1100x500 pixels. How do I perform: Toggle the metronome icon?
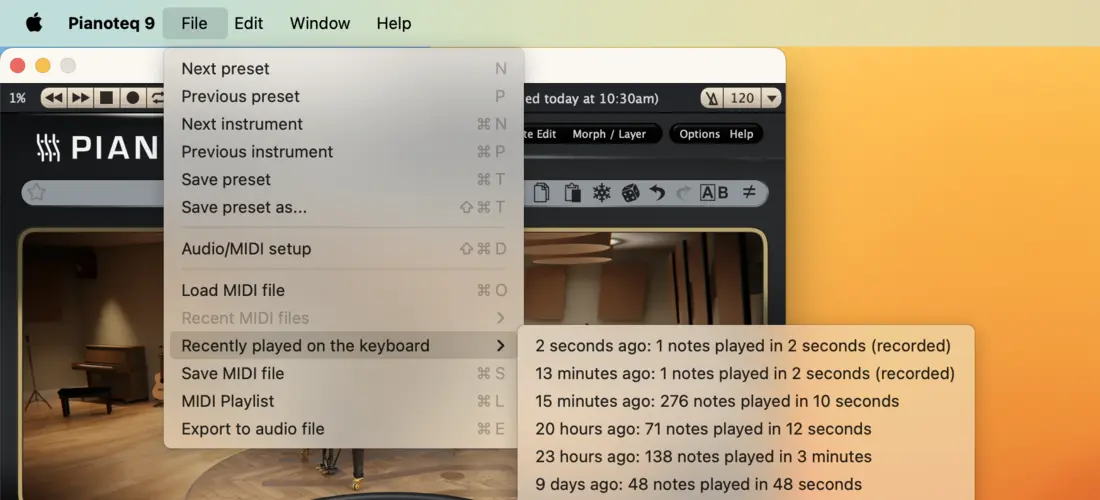click(711, 98)
